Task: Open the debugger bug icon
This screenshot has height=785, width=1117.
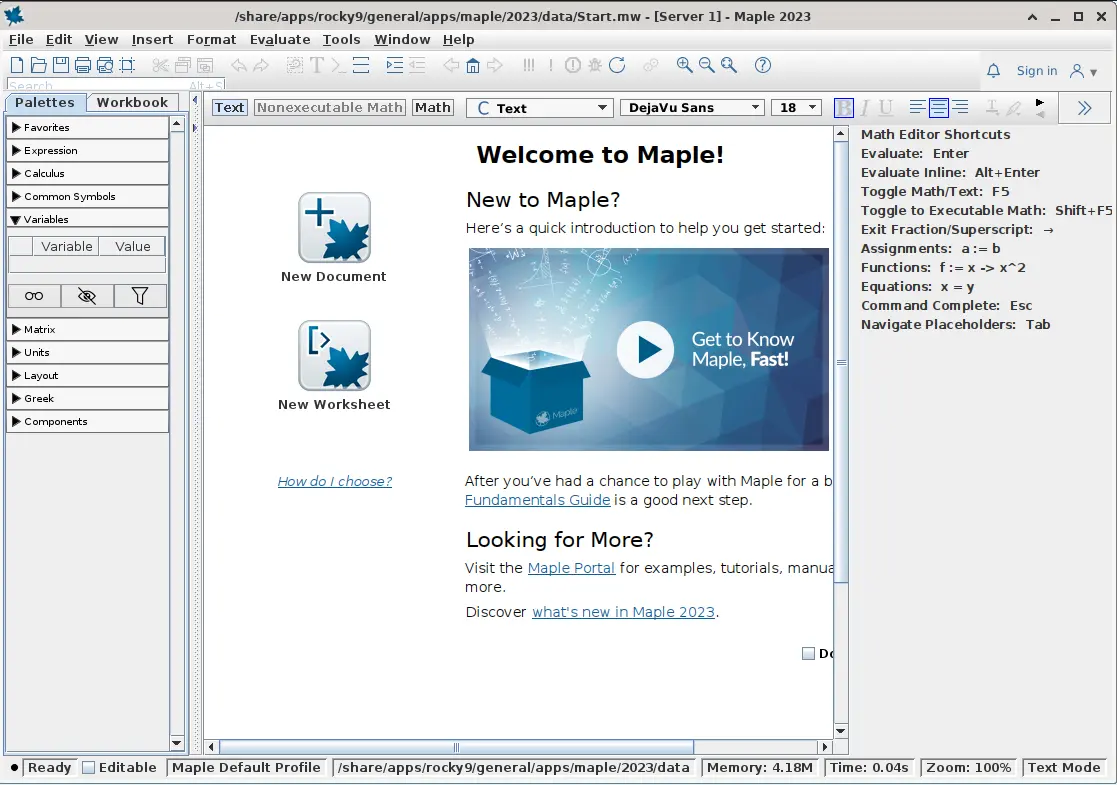Action: pos(595,66)
